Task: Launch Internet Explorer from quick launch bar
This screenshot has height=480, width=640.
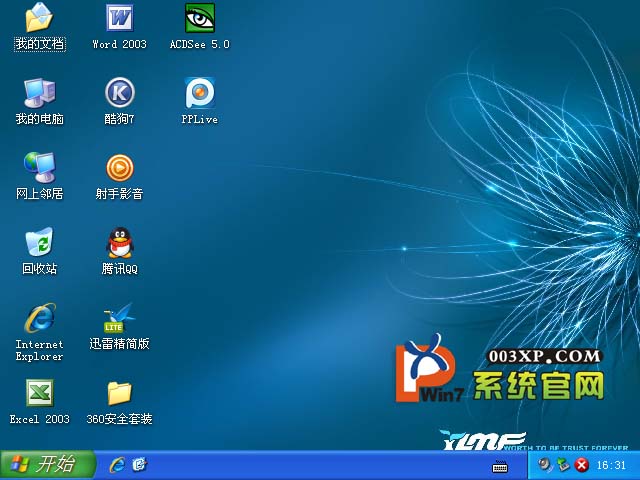Action: [x=118, y=465]
